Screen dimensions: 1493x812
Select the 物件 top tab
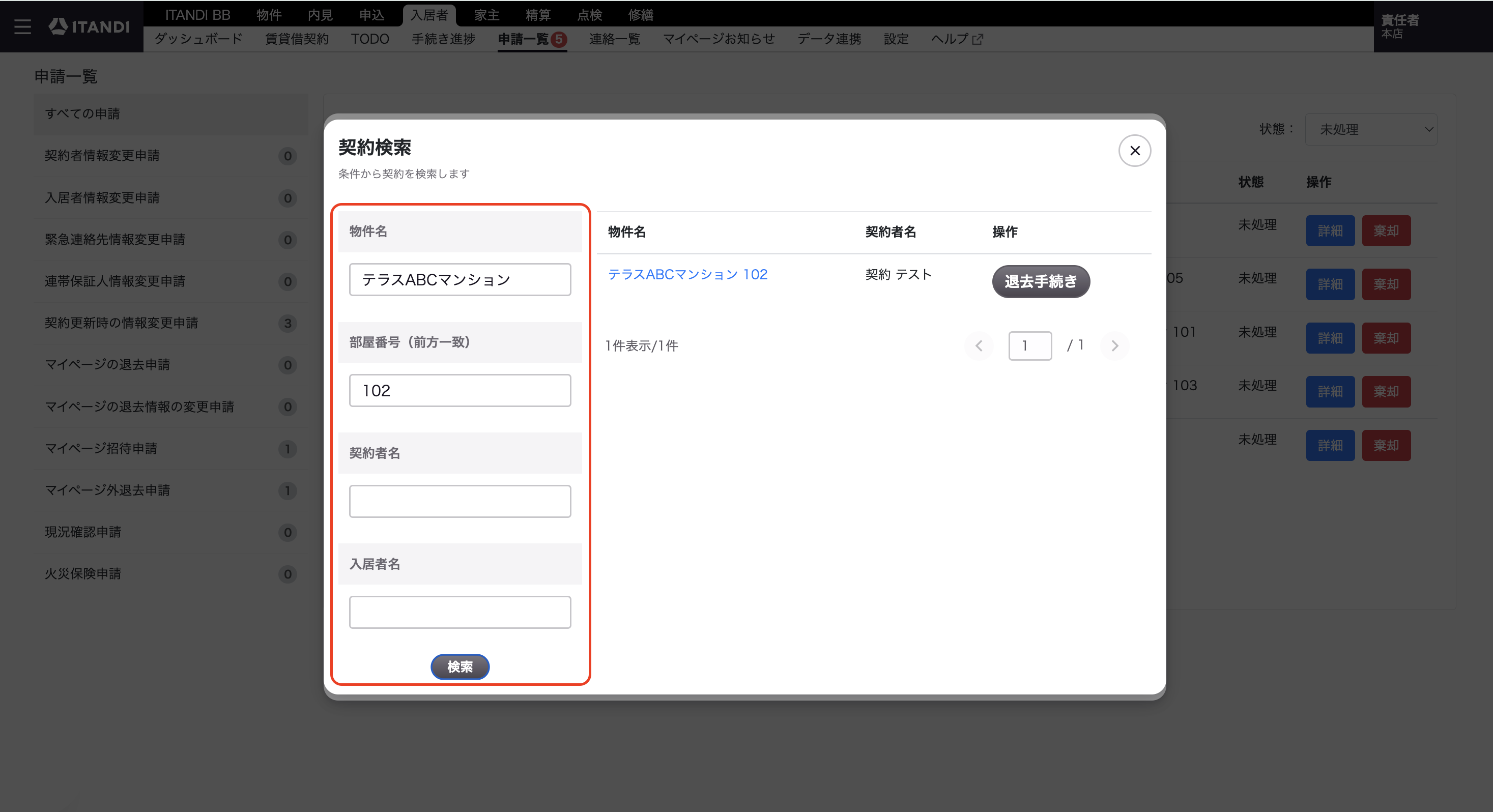tap(269, 14)
